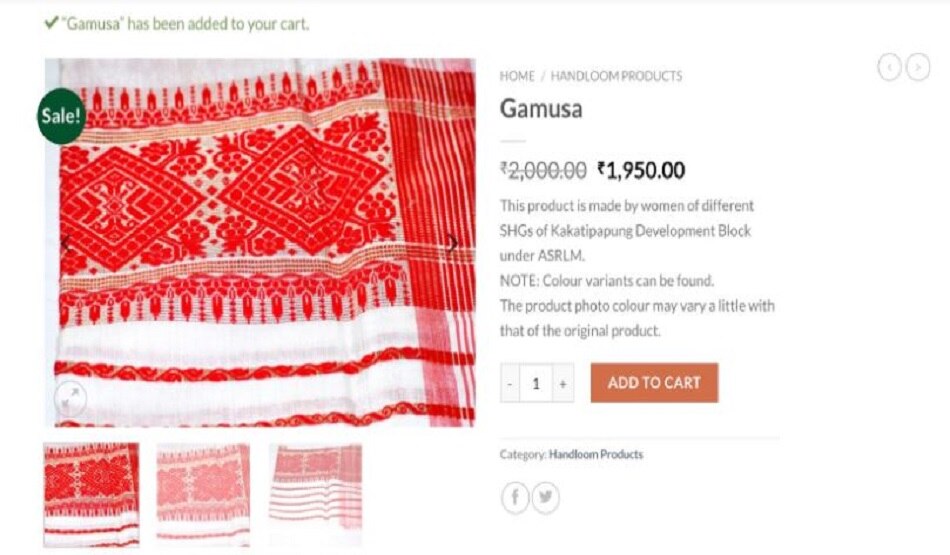Select the third Gamusa thumbnail
This screenshot has height=555, width=950.
[316, 494]
